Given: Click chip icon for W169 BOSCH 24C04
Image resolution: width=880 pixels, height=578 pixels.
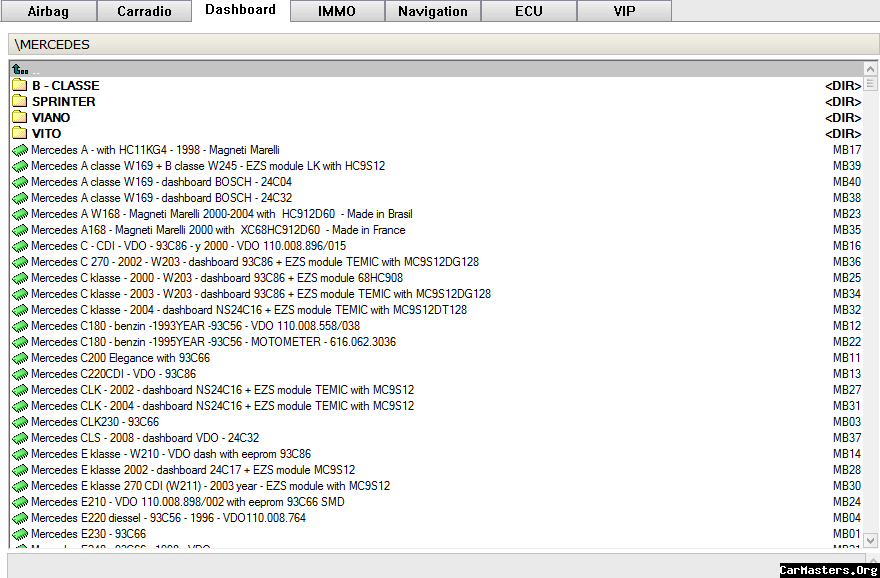Looking at the screenshot, I should [x=20, y=182].
